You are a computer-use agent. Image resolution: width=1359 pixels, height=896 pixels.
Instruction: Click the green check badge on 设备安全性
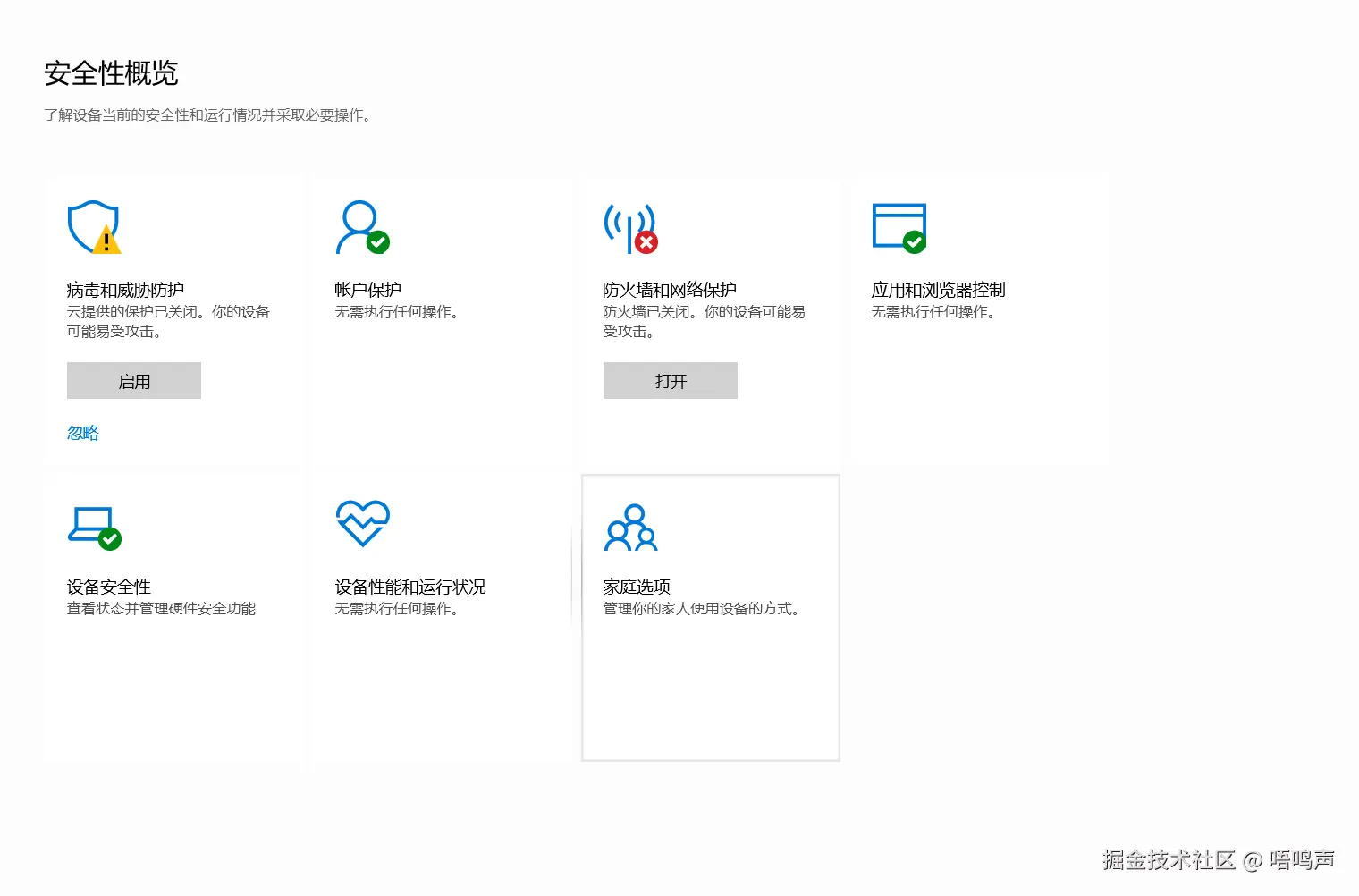coord(110,539)
